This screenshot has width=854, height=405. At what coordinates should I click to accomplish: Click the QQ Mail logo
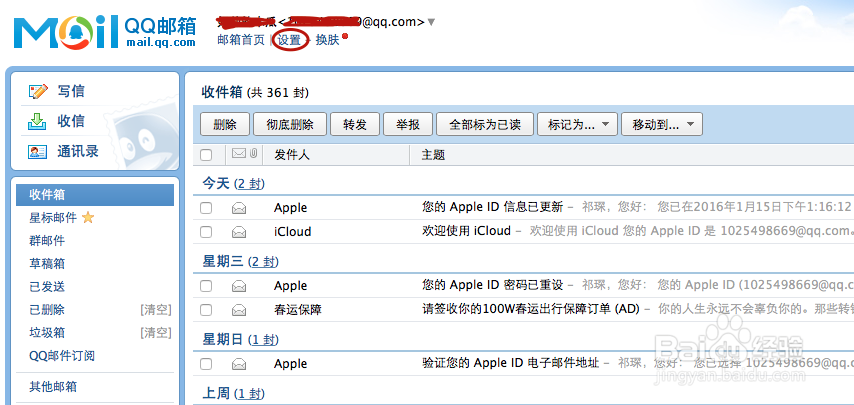[105, 32]
